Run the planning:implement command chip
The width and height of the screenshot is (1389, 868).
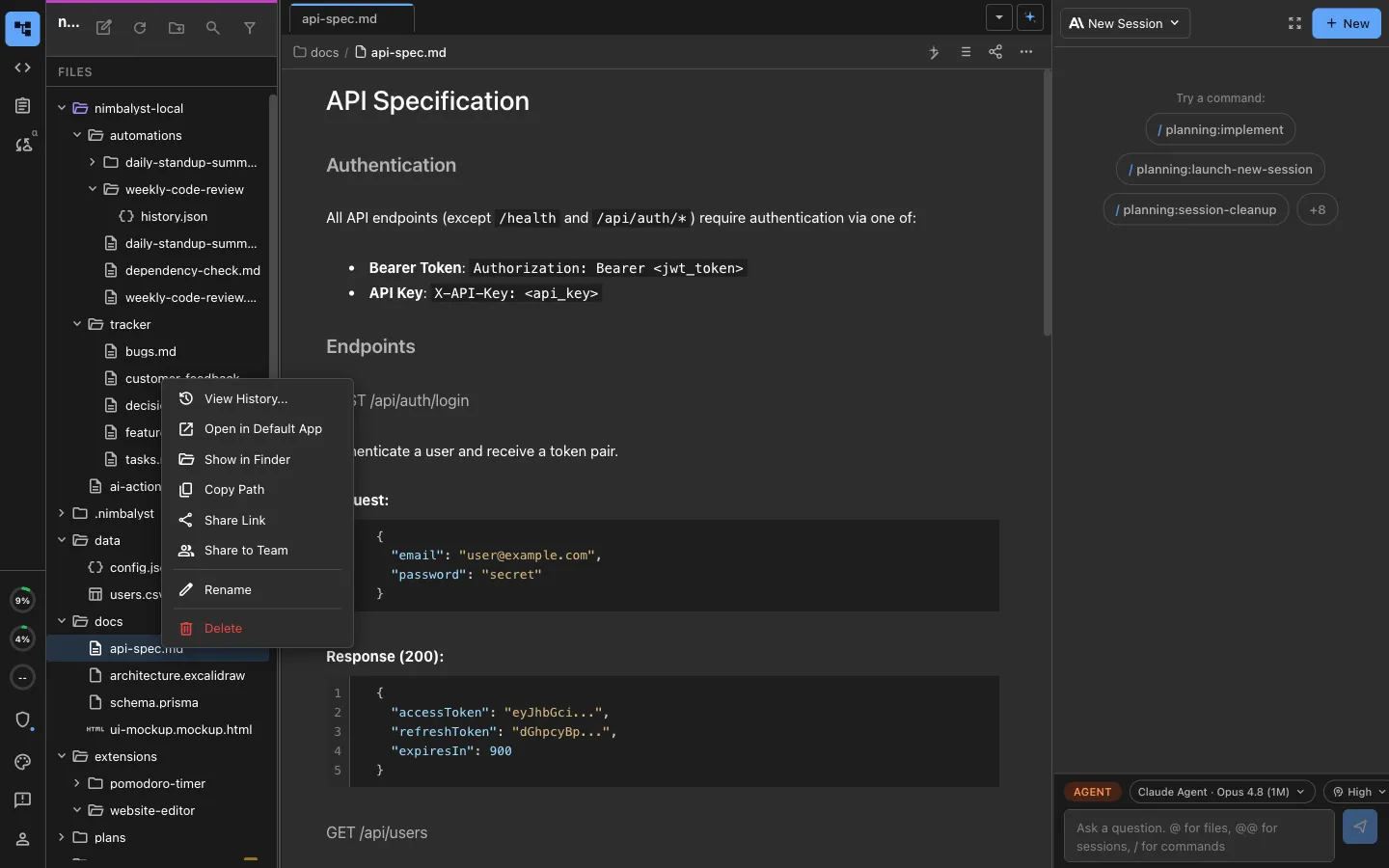point(1220,129)
